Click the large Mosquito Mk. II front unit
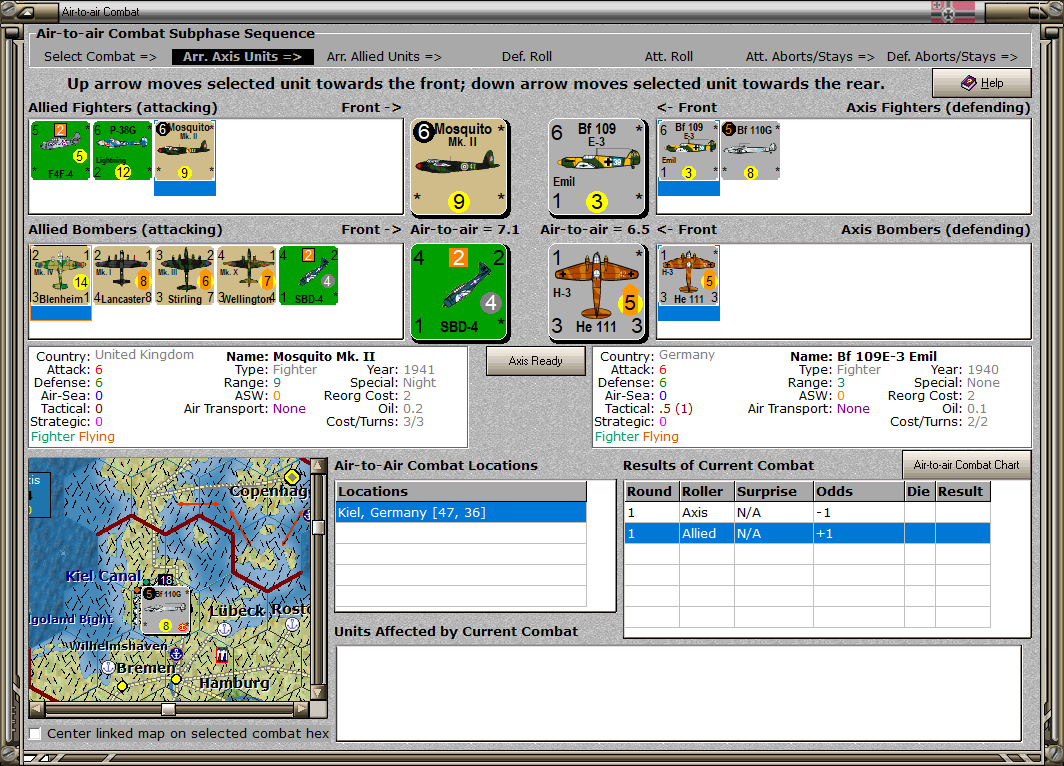 (x=459, y=167)
